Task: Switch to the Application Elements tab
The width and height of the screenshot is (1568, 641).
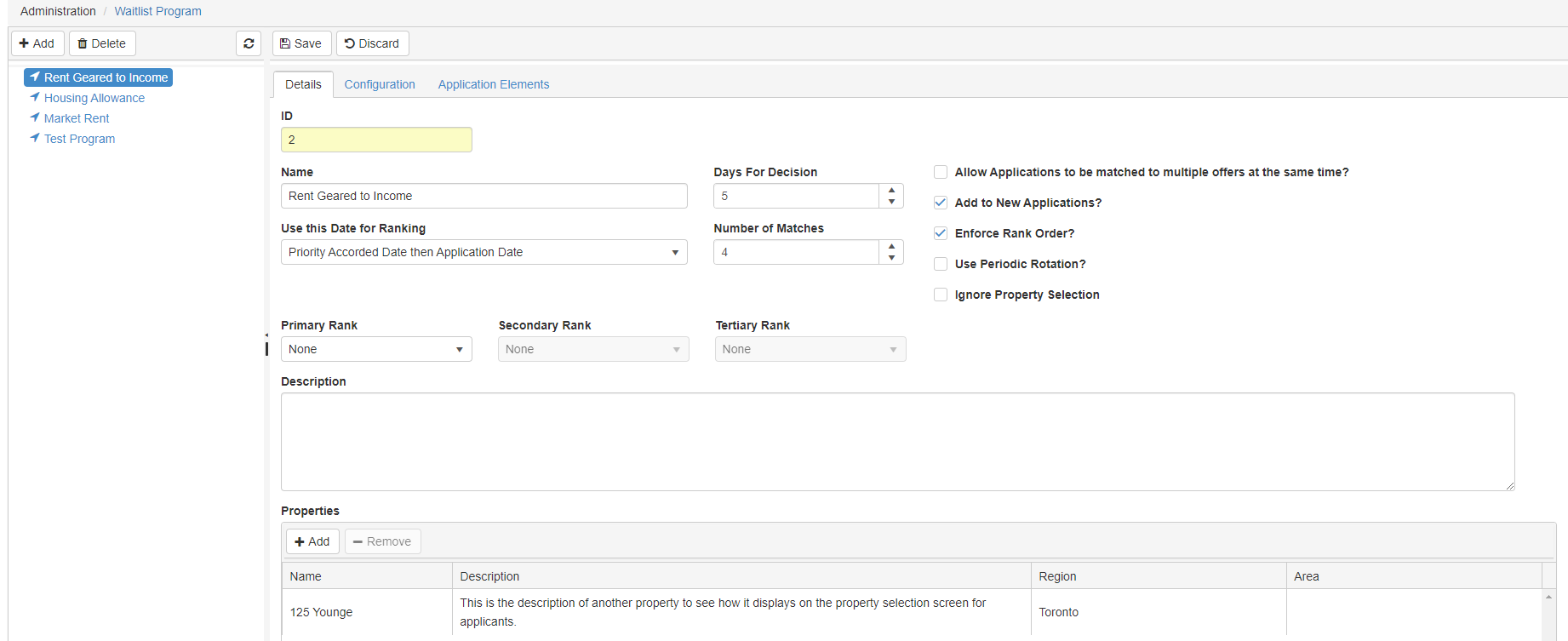Action: click(494, 84)
